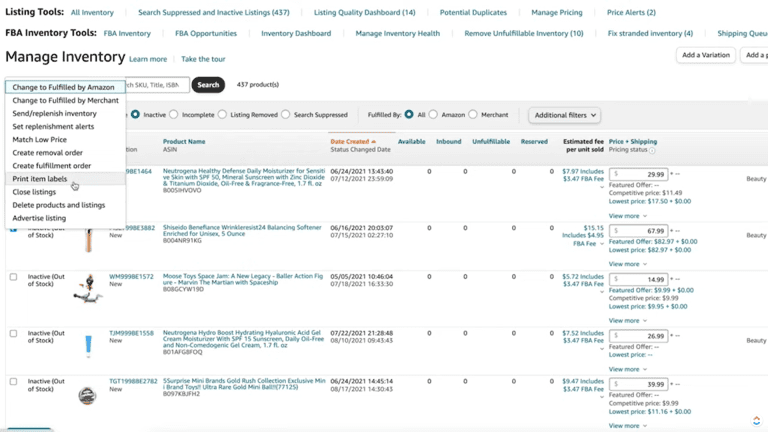The height and width of the screenshot is (432, 768).
Task: Click the Search button
Action: pyautogui.click(x=208, y=85)
